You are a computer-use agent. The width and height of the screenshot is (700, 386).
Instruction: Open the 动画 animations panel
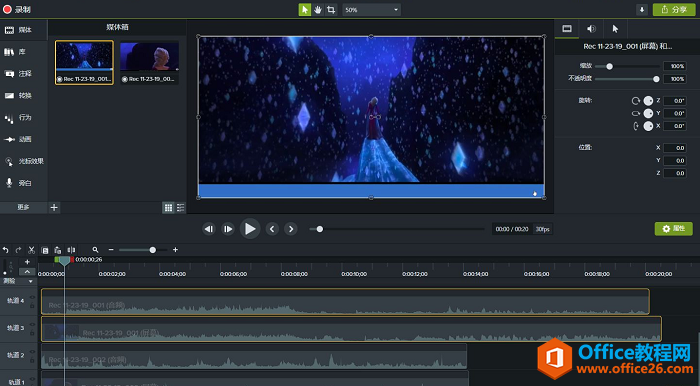[x=23, y=140]
